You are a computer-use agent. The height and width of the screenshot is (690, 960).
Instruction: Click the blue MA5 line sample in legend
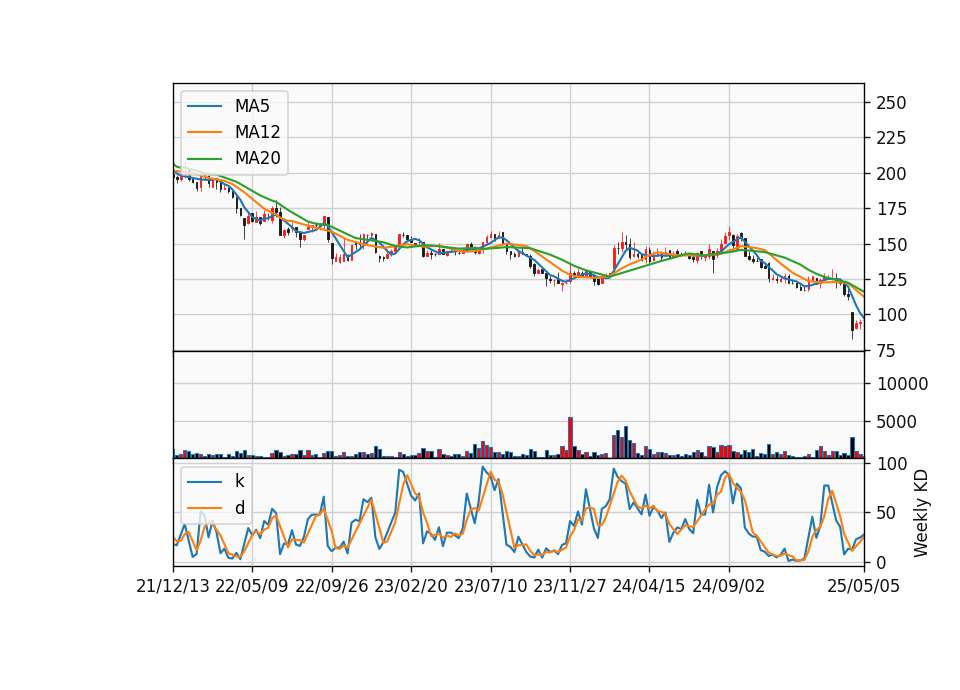click(204, 106)
